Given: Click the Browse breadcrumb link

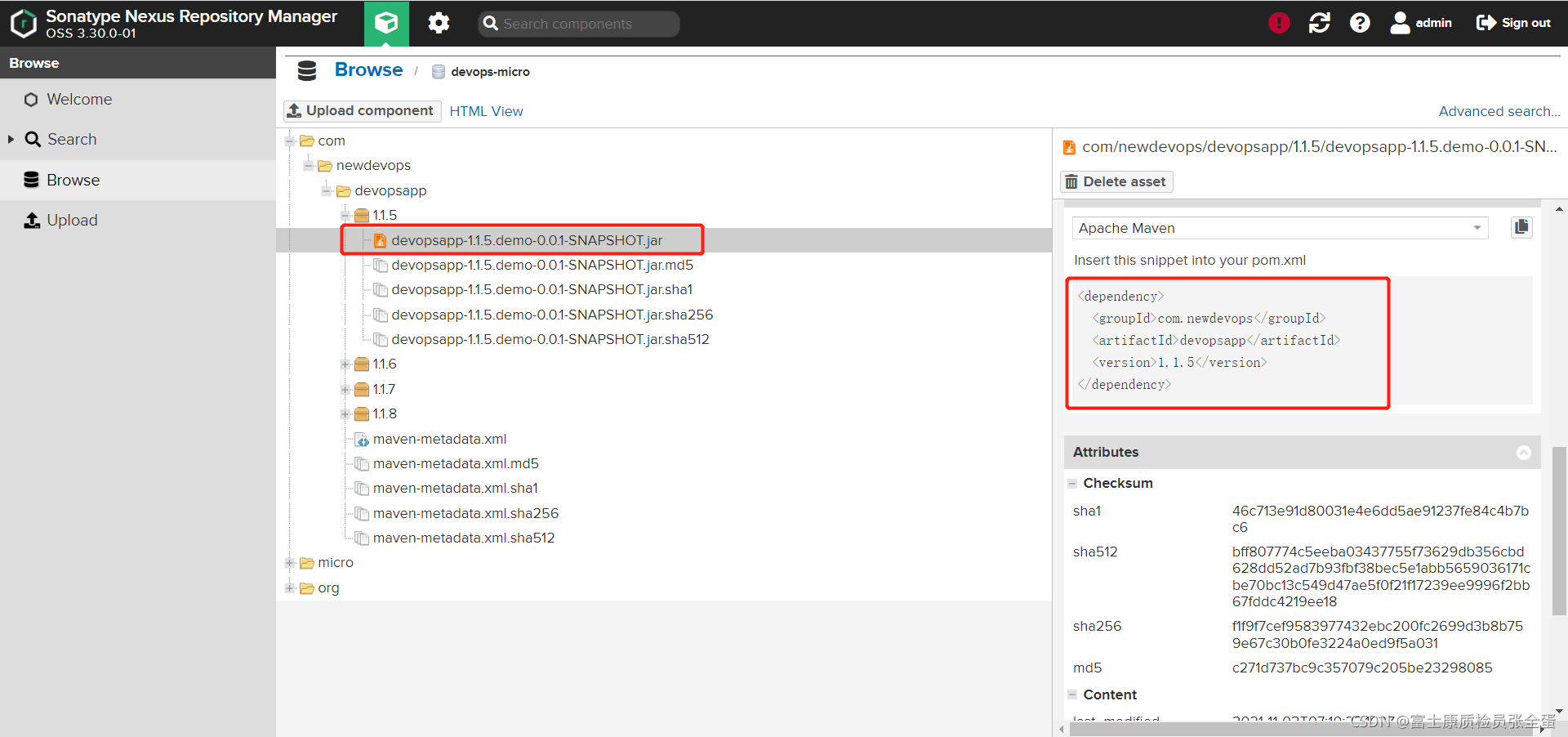Looking at the screenshot, I should 368,70.
